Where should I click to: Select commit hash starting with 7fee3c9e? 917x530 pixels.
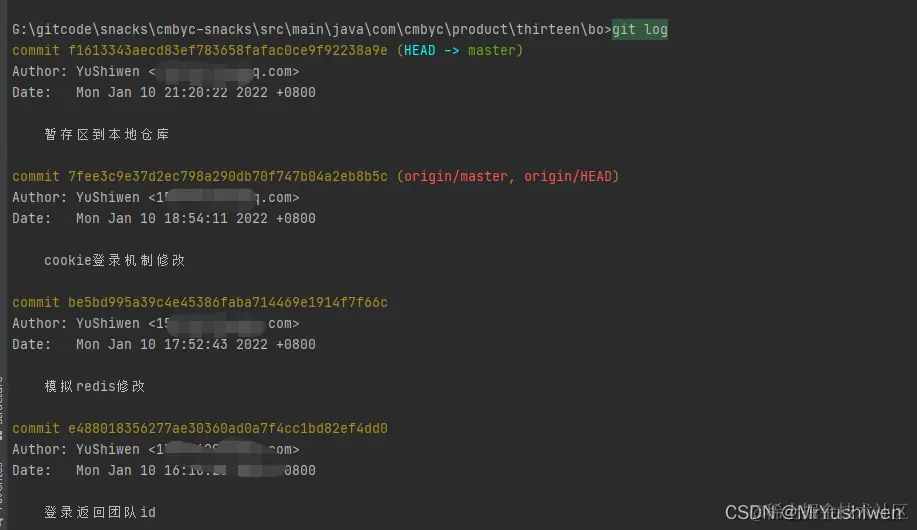point(227,176)
